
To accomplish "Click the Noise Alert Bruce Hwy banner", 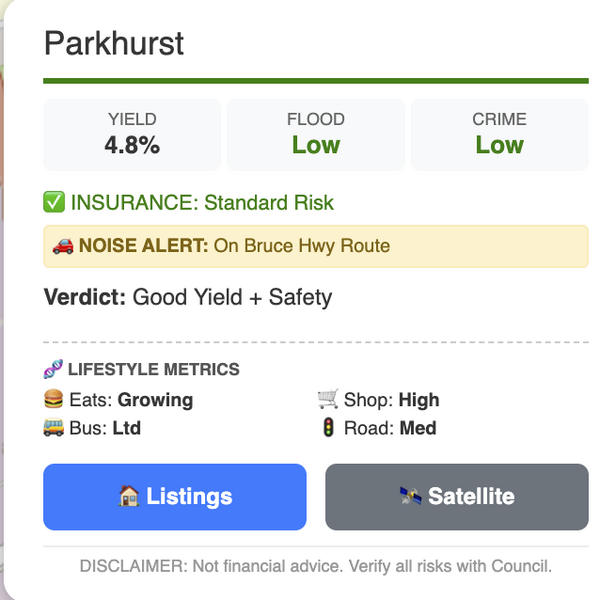I will (316, 246).
